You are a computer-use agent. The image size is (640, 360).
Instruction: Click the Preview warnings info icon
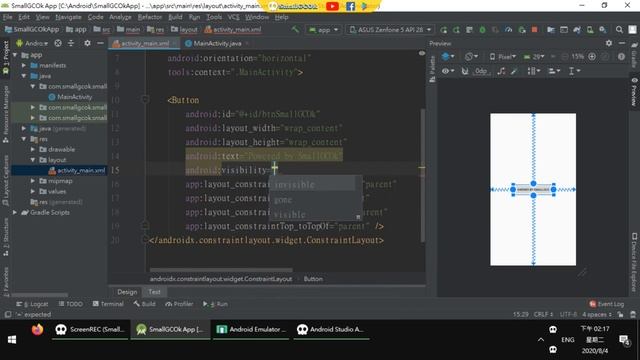pos(621,57)
